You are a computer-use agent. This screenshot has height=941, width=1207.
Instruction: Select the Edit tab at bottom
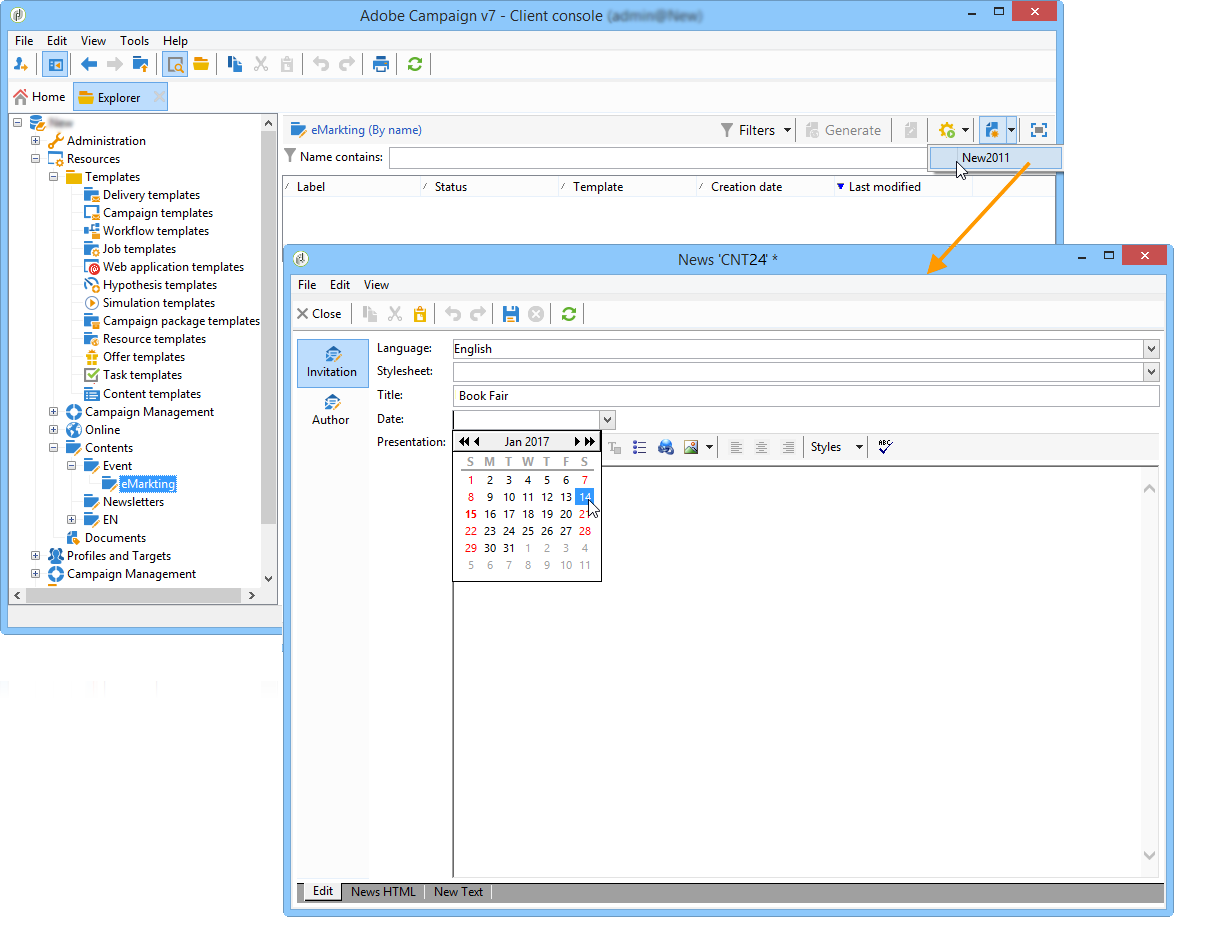tap(323, 892)
